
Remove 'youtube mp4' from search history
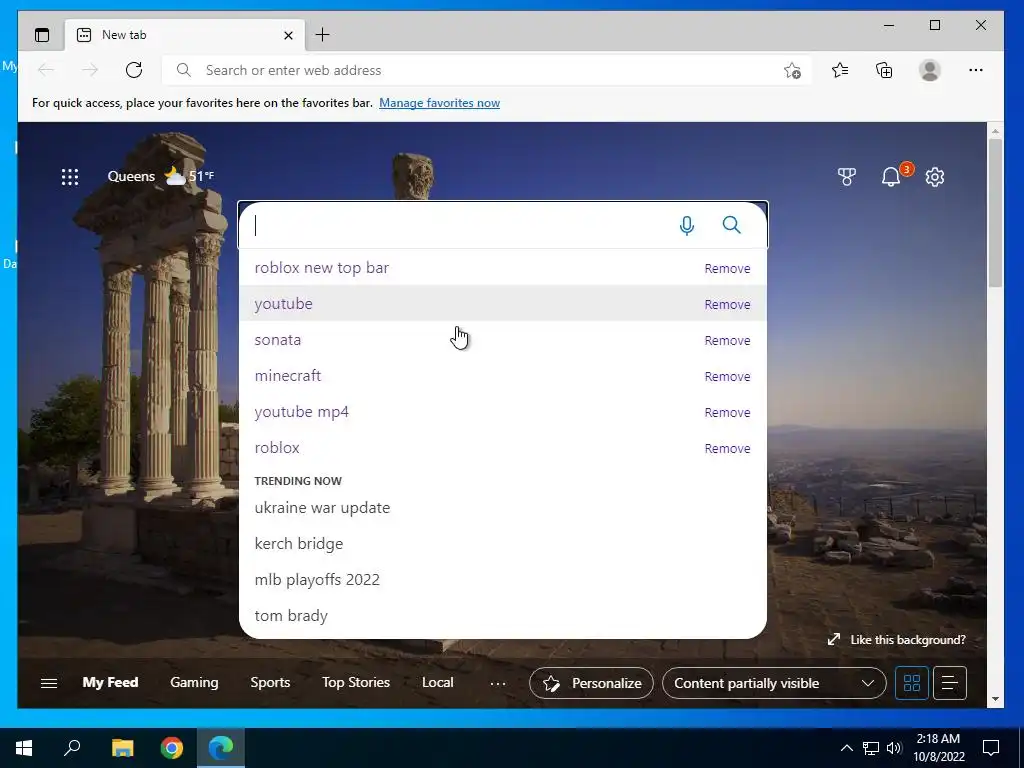(x=727, y=412)
